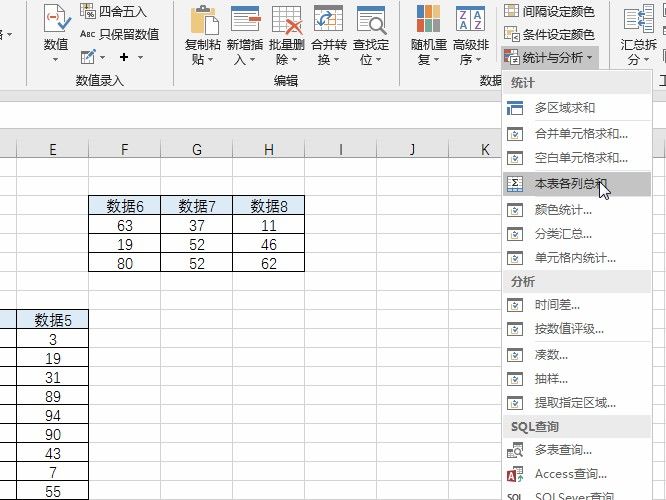Click the 数据5 header cell

point(53,319)
